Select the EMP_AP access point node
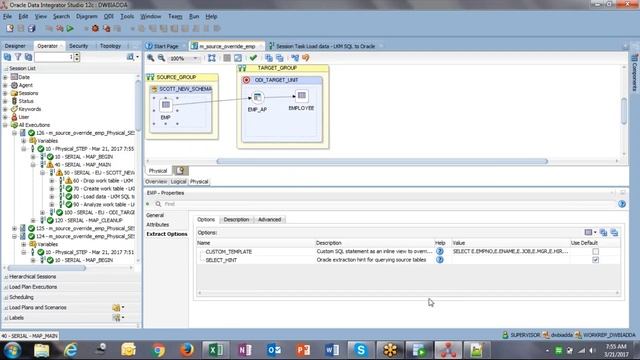 [257, 97]
